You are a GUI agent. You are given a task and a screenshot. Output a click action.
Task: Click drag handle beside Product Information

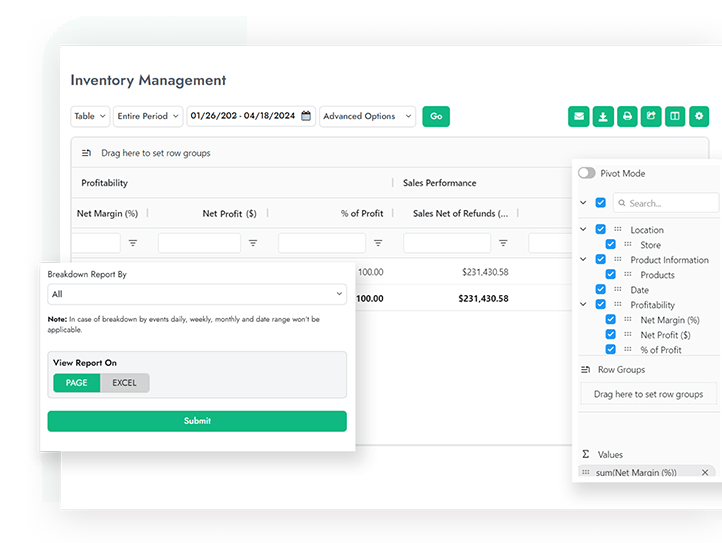click(618, 259)
